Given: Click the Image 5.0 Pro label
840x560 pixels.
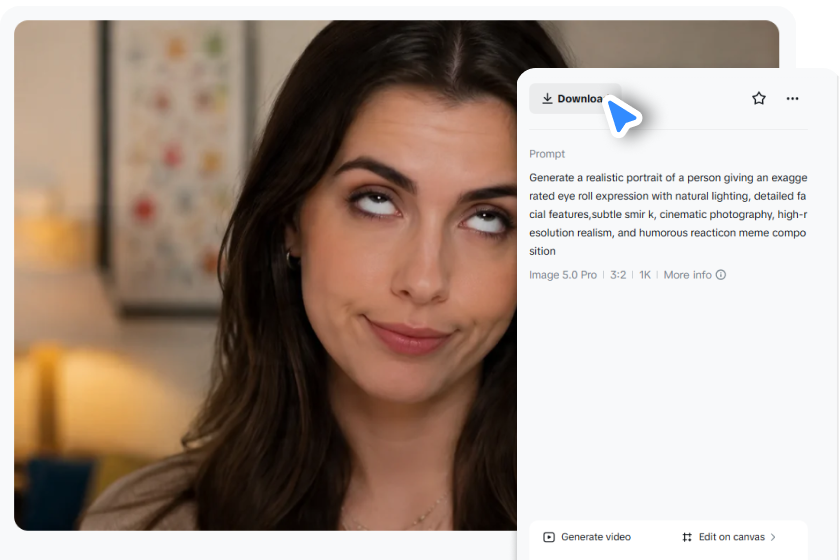Looking at the screenshot, I should pyautogui.click(x=562, y=275).
